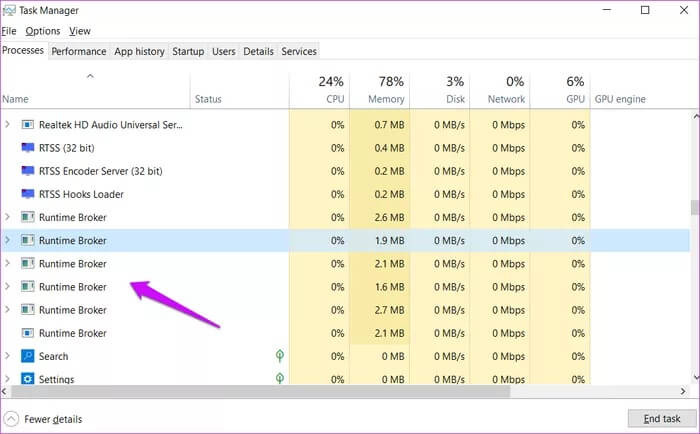Click the vertical scrollbar up arrow

click(x=695, y=117)
